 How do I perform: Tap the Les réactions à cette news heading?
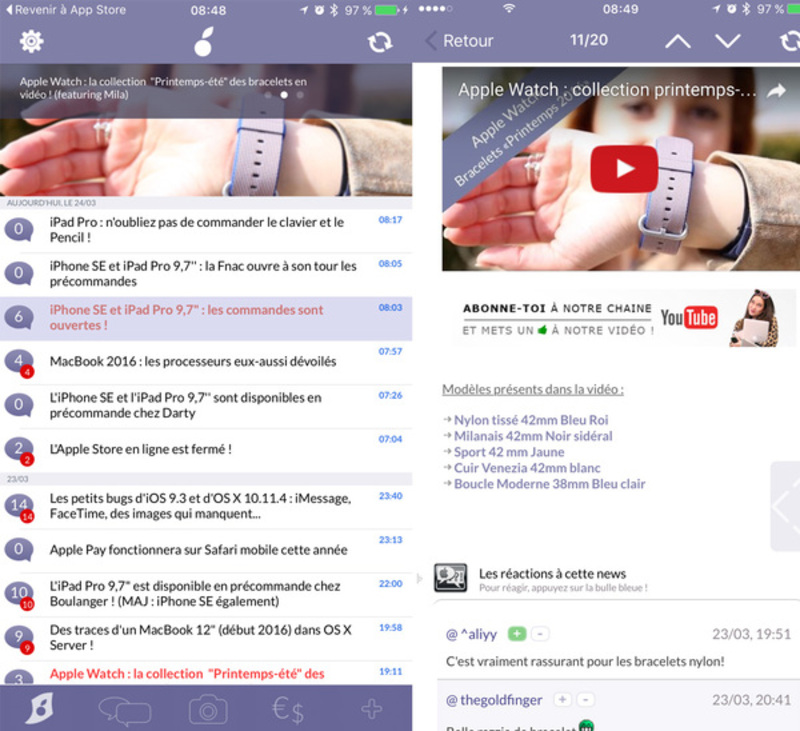click(x=552, y=574)
